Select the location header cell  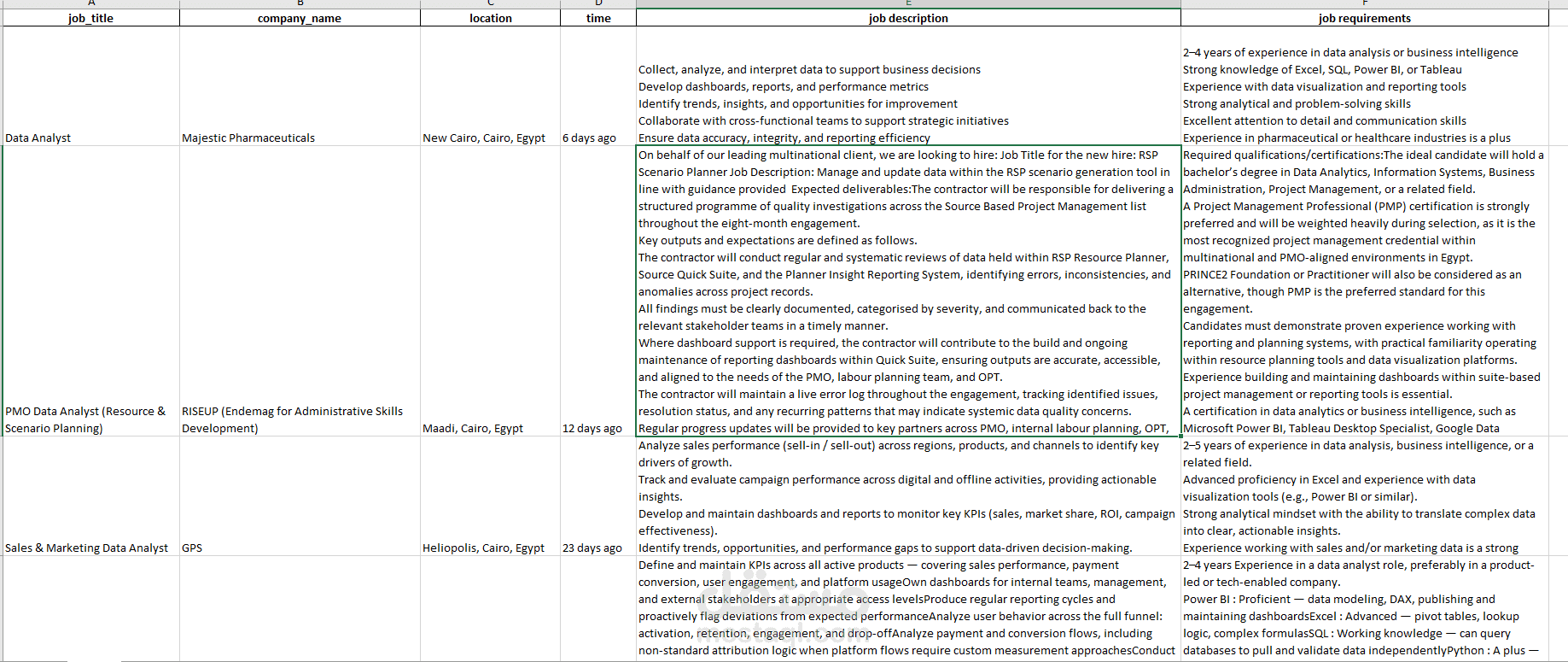(490, 18)
